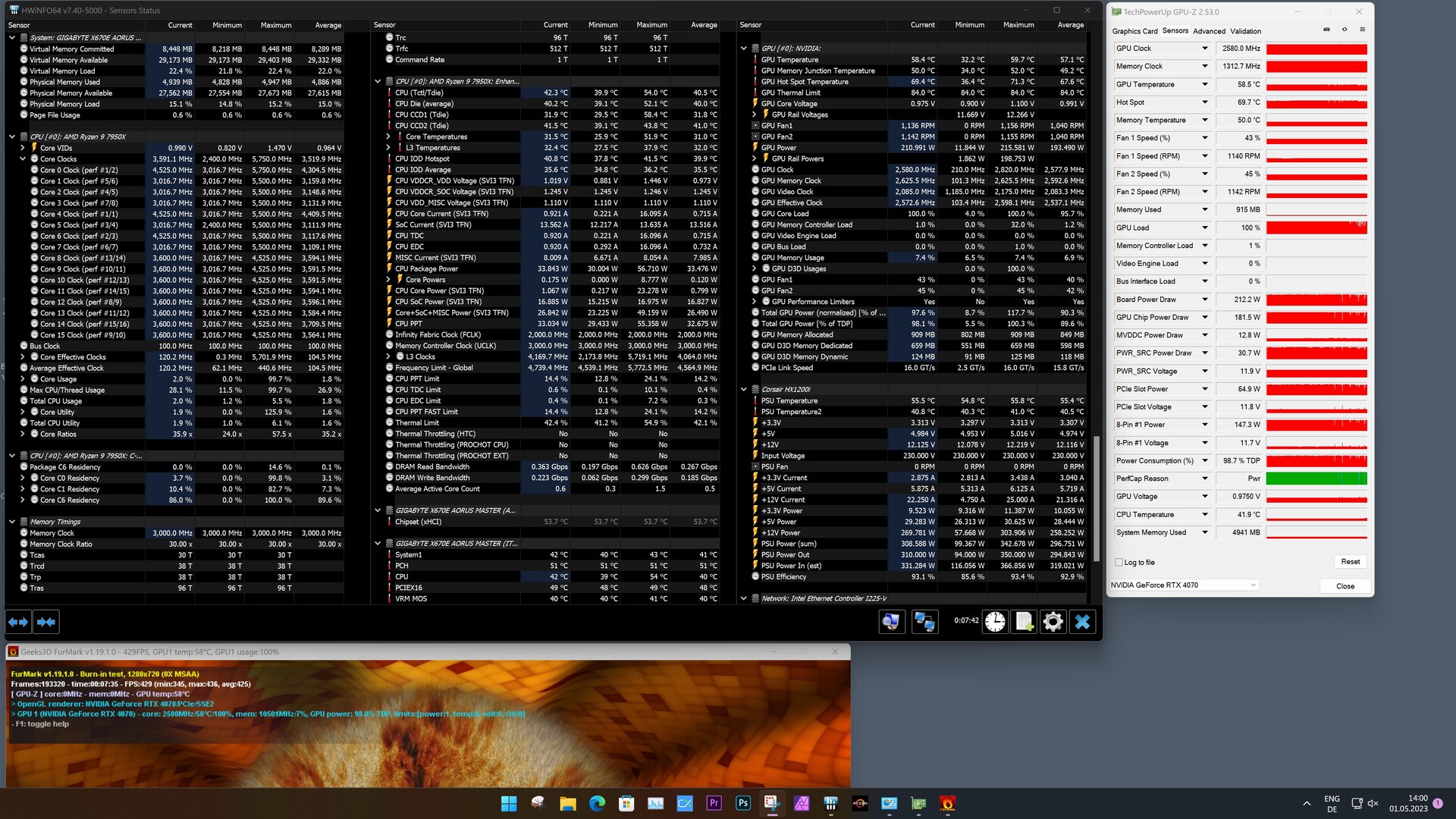Click the HWiNFO summary magnifier monitor icon
The width and height of the screenshot is (1456, 819).
pyautogui.click(x=891, y=622)
